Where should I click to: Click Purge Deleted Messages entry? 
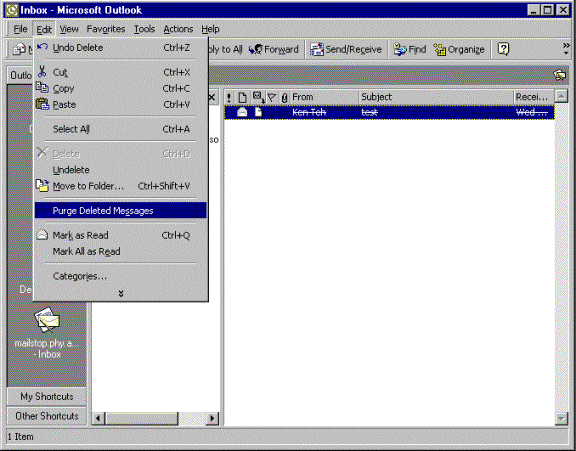click(120, 210)
